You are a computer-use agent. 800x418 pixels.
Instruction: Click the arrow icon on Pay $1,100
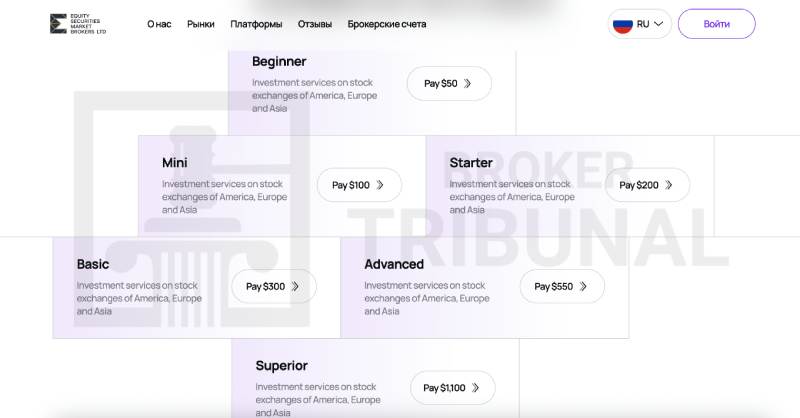pos(476,388)
